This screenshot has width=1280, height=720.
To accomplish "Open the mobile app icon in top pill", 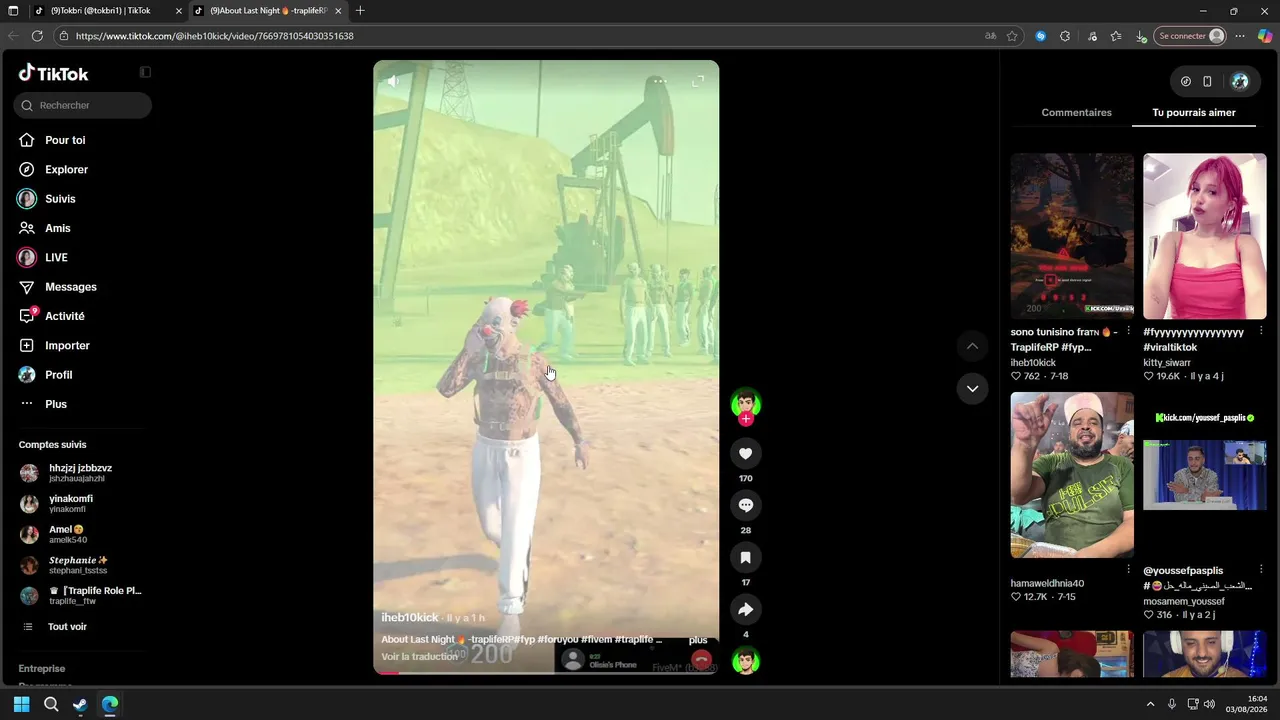I will point(1207,81).
